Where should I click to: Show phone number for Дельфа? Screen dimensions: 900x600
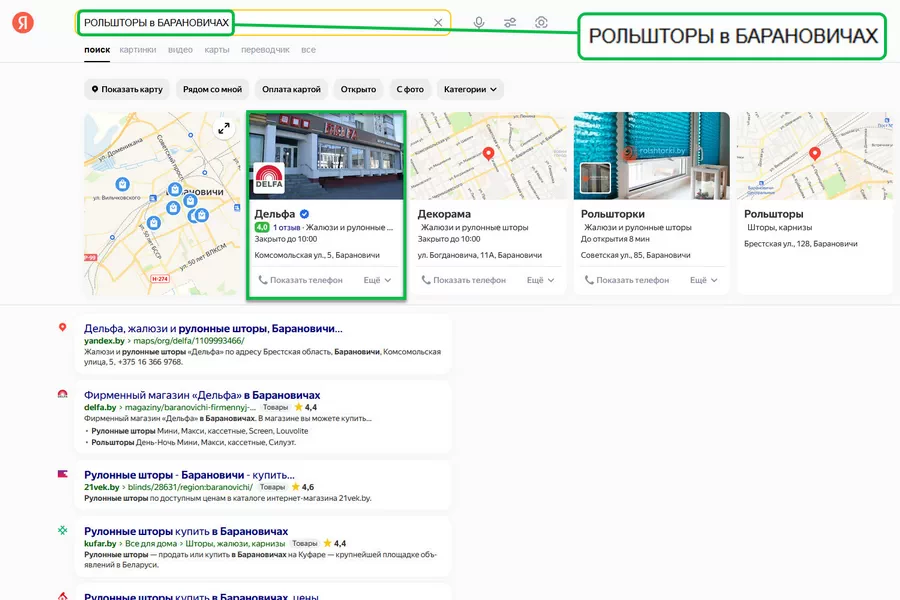coord(300,280)
